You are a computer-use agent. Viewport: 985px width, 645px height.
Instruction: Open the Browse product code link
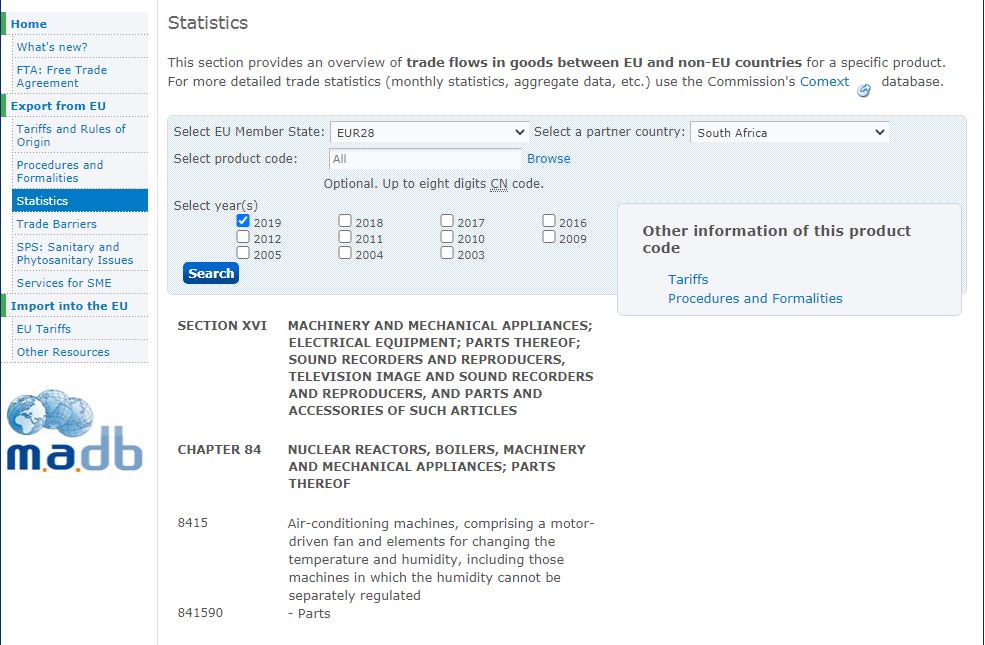(x=548, y=159)
